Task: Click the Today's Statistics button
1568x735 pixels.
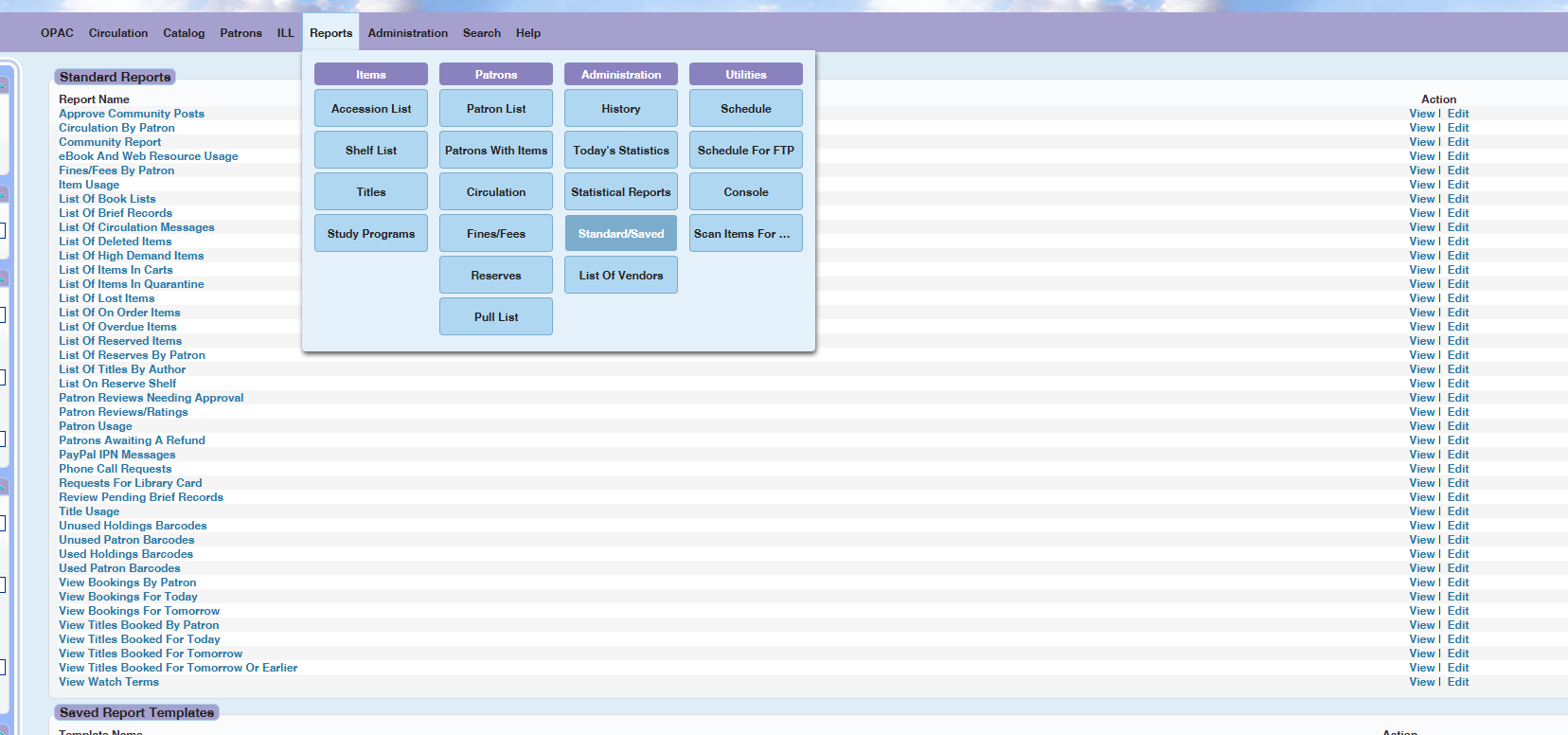Action: click(x=621, y=151)
